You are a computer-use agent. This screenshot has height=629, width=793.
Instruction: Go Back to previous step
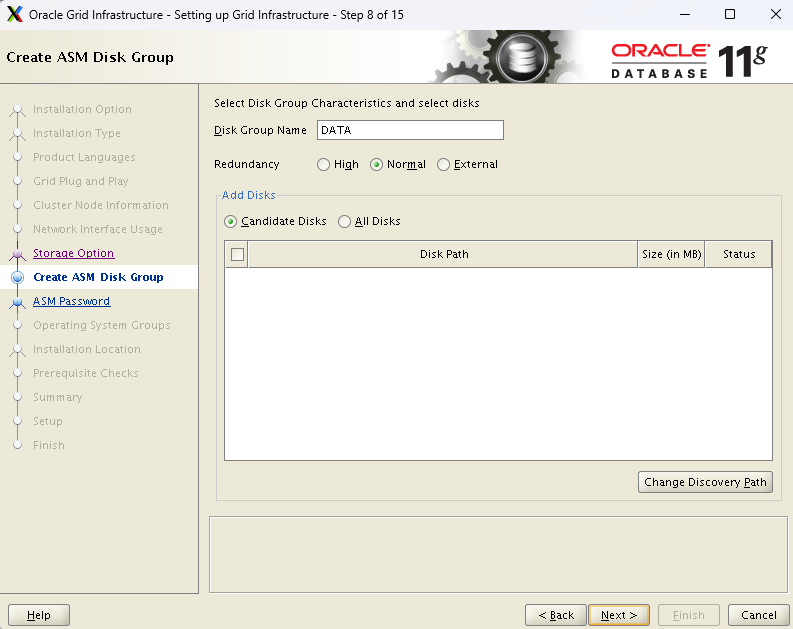(556, 615)
